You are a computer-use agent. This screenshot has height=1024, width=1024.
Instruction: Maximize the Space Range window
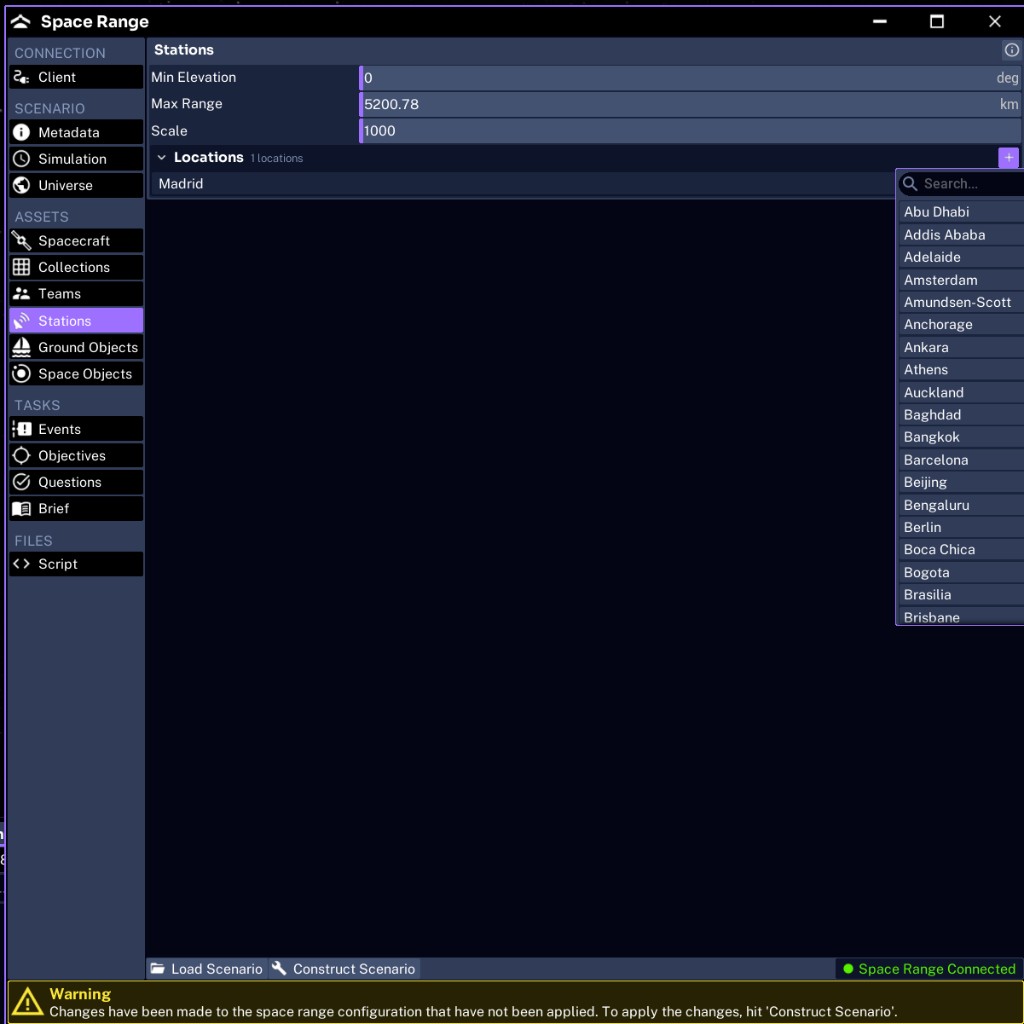(x=936, y=22)
